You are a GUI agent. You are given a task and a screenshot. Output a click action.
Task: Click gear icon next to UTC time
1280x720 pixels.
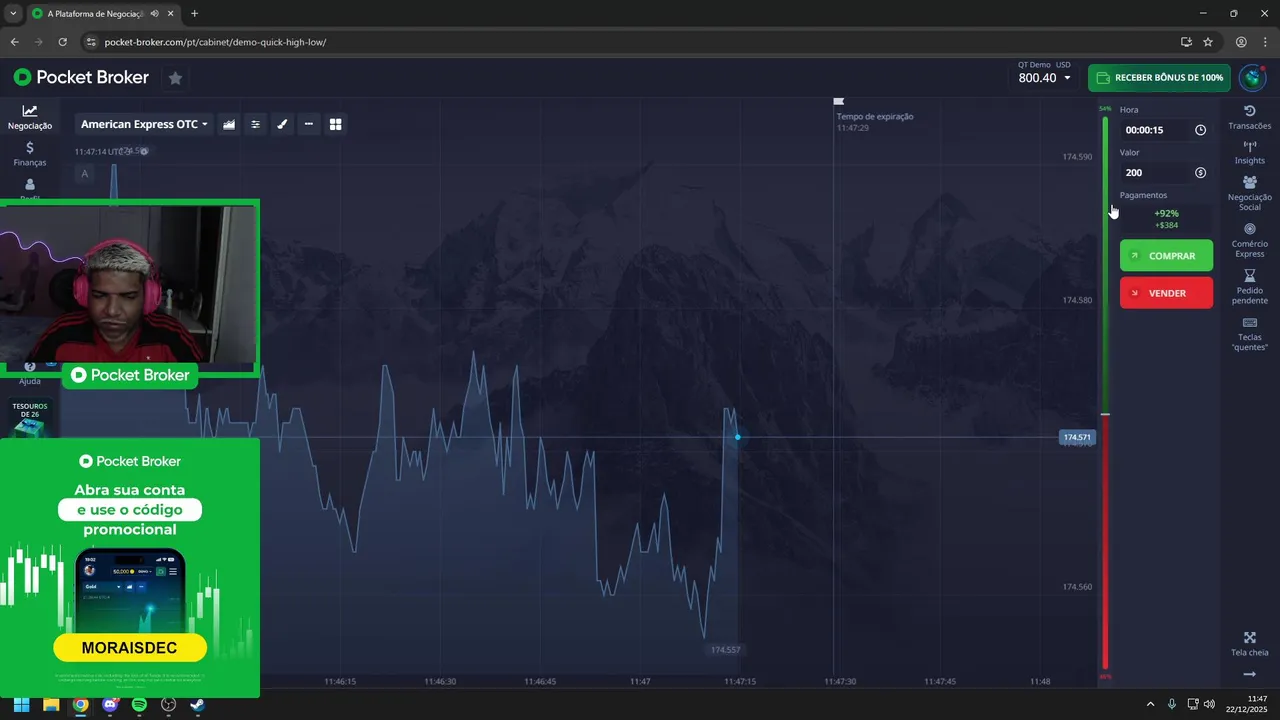pyautogui.click(x=144, y=151)
